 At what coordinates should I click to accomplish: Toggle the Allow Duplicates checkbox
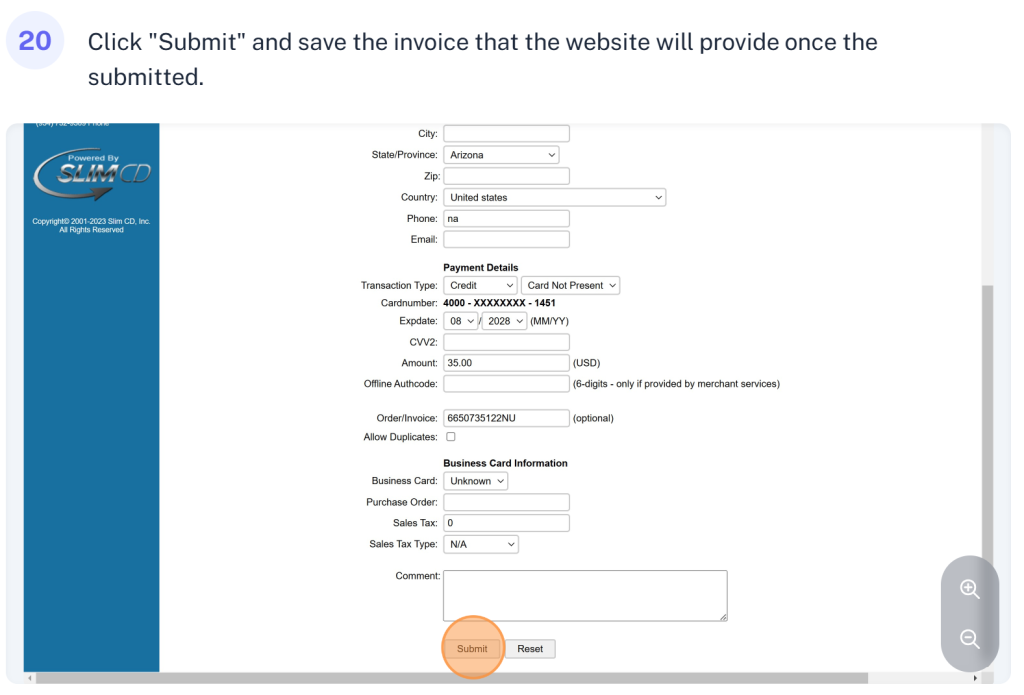pos(450,437)
